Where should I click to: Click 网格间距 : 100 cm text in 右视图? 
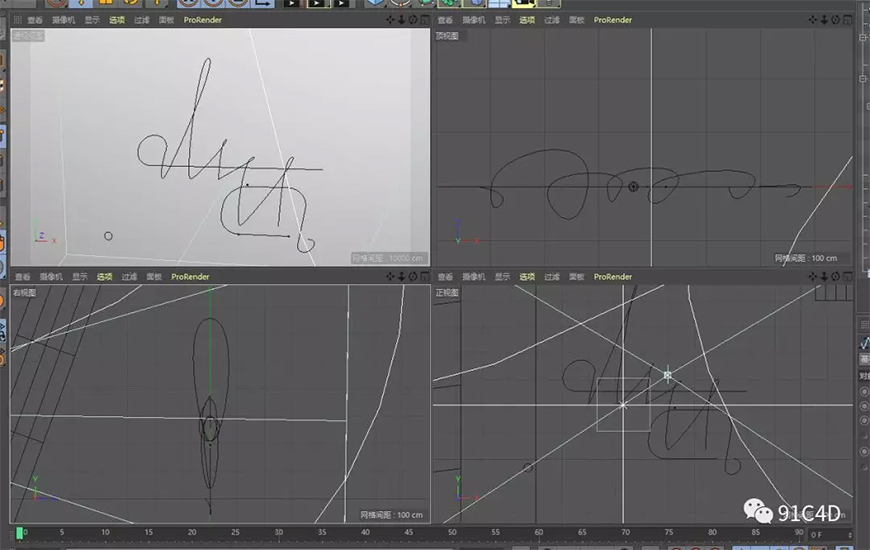[391, 515]
